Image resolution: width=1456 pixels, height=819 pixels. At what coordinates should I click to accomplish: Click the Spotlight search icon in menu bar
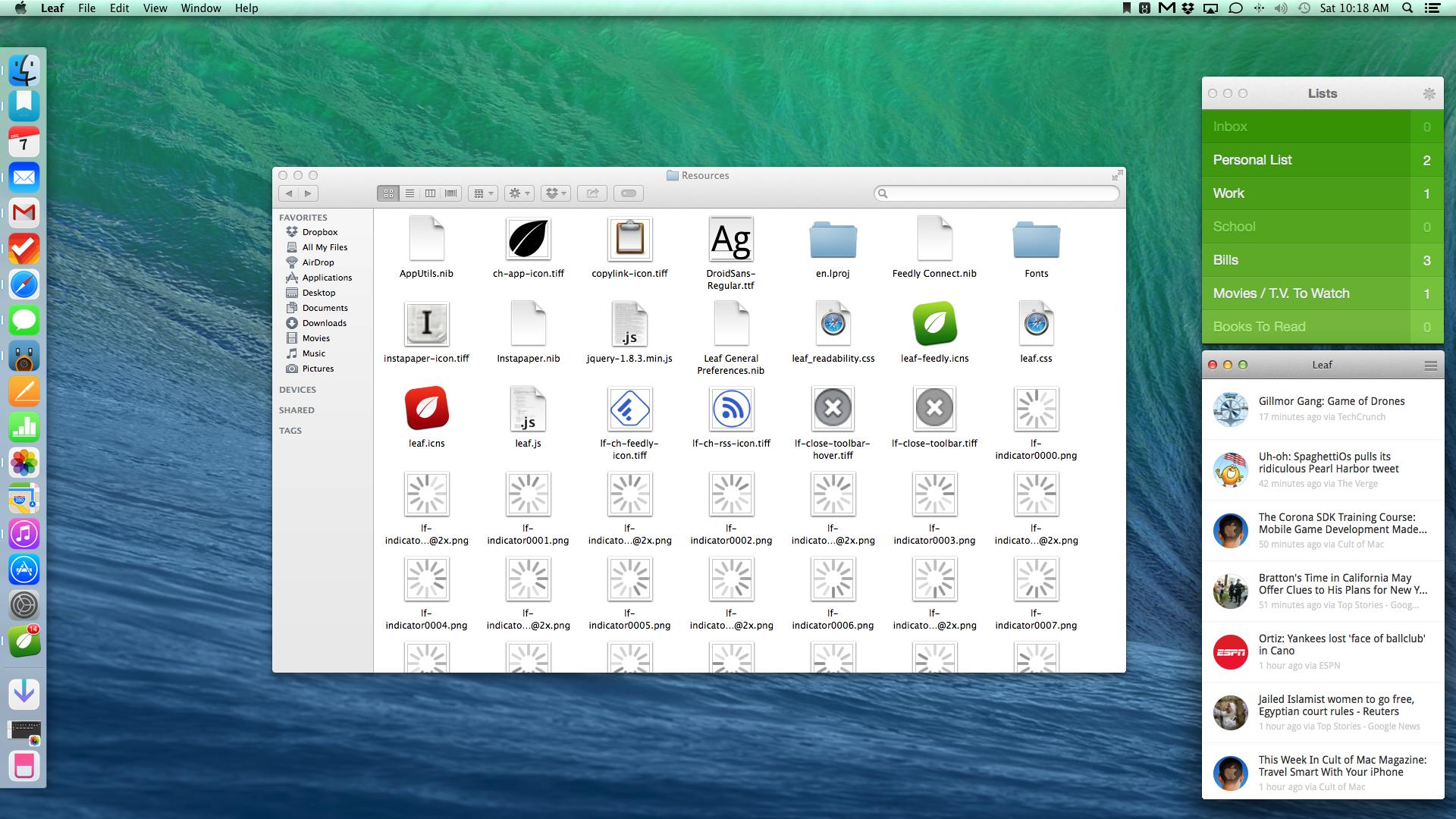click(1407, 8)
